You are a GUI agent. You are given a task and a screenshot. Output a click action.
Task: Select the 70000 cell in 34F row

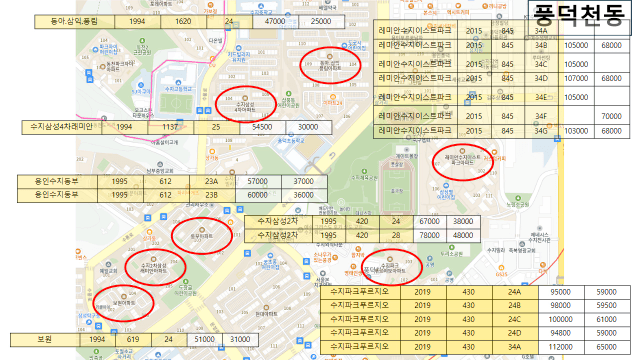coord(612,116)
